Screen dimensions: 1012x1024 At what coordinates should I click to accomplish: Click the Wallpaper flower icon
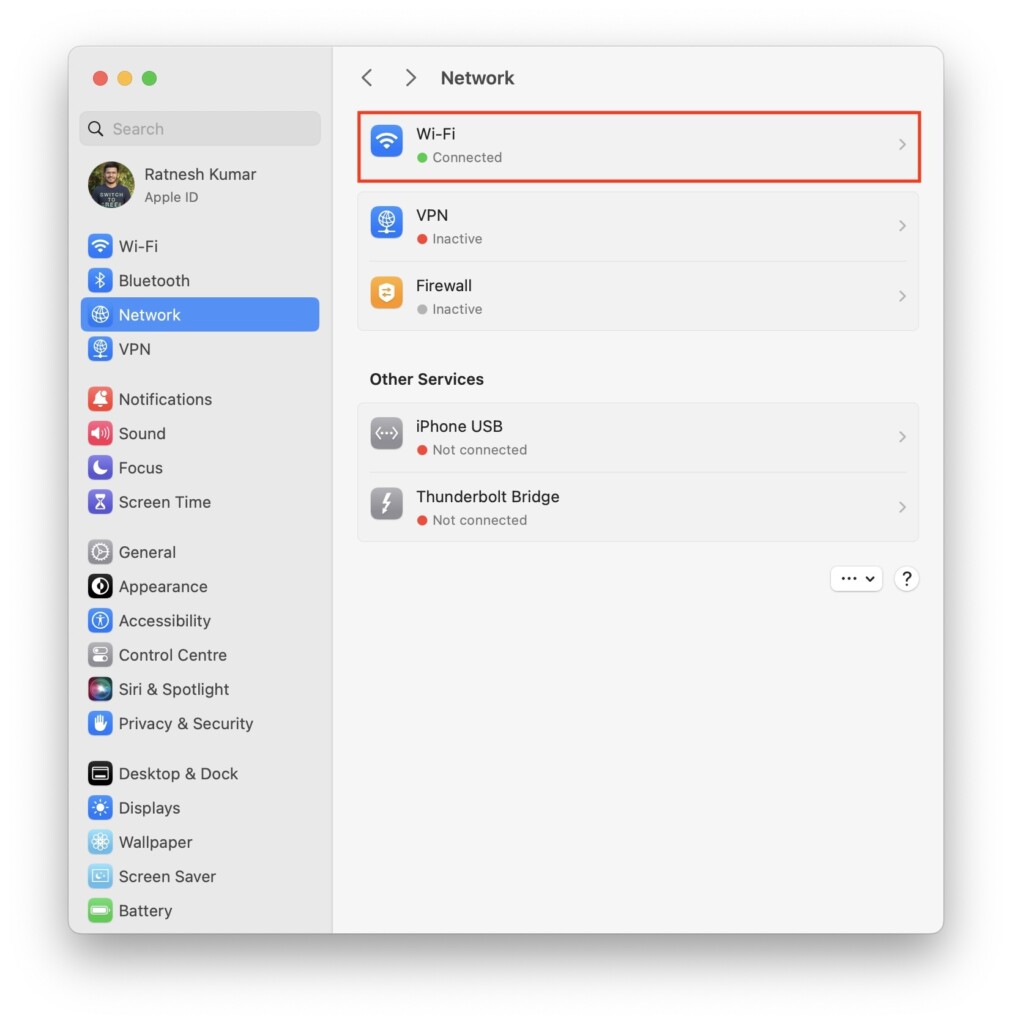pos(100,842)
